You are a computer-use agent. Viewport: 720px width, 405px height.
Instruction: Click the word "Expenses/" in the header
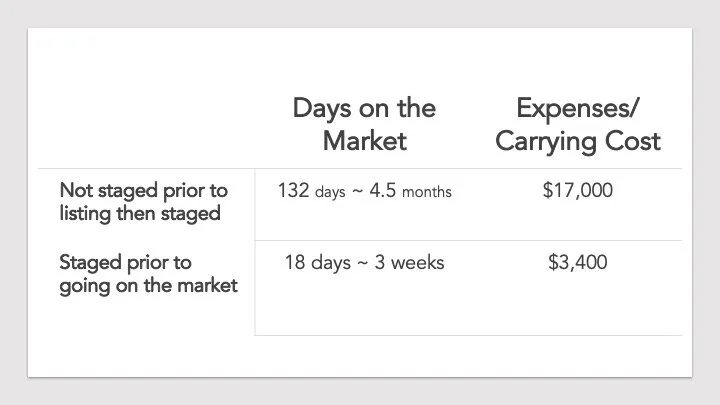[x=578, y=108]
